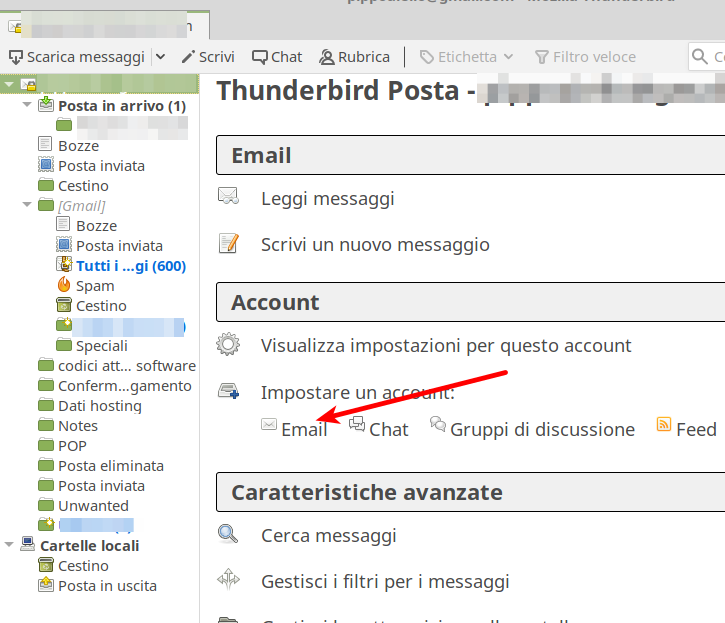Open the Etichetta tag dropdown
725x623 pixels.
(x=467, y=57)
